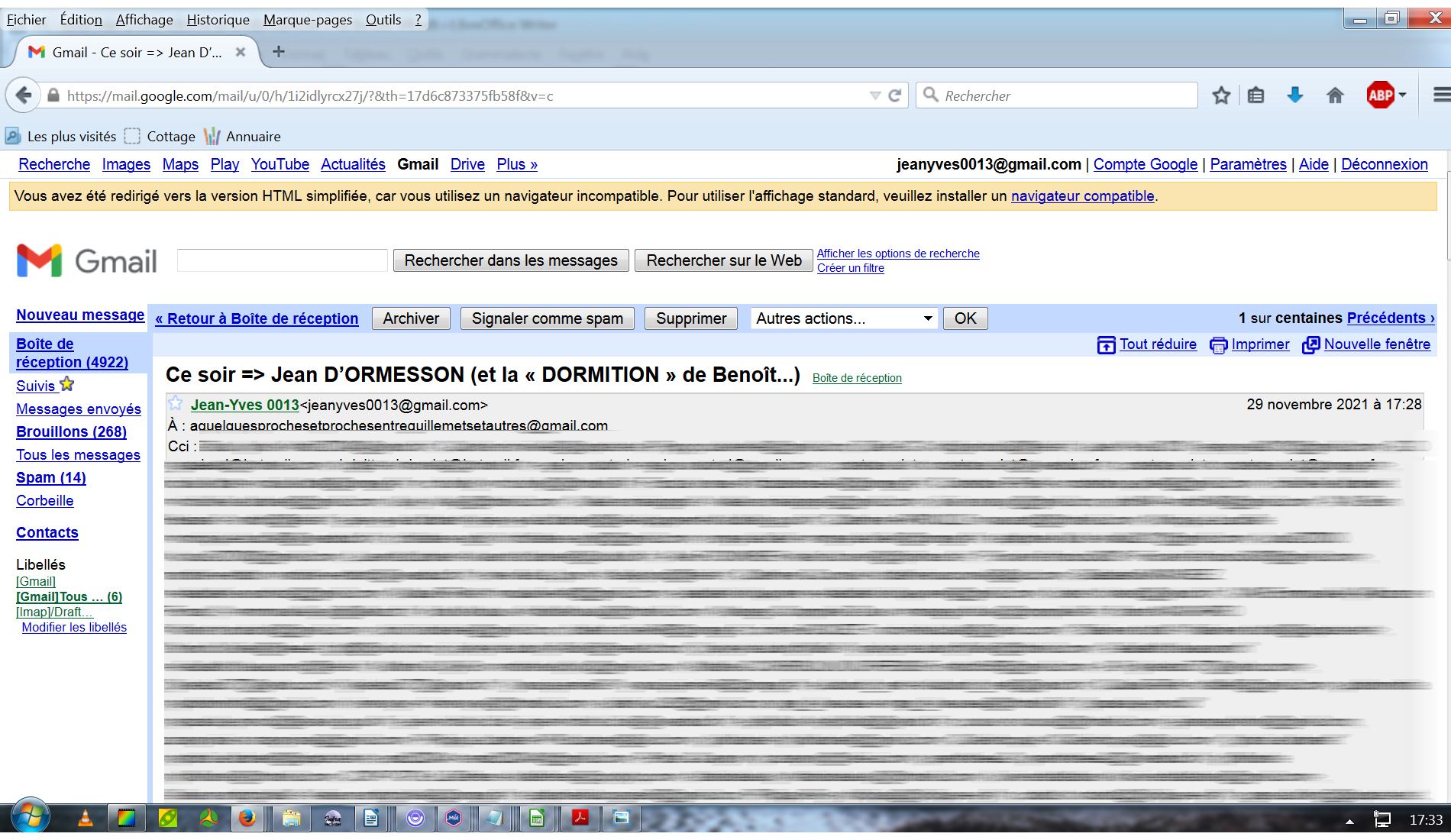Click Modifier les libellés link
The image size is (1451, 840).
click(x=74, y=627)
